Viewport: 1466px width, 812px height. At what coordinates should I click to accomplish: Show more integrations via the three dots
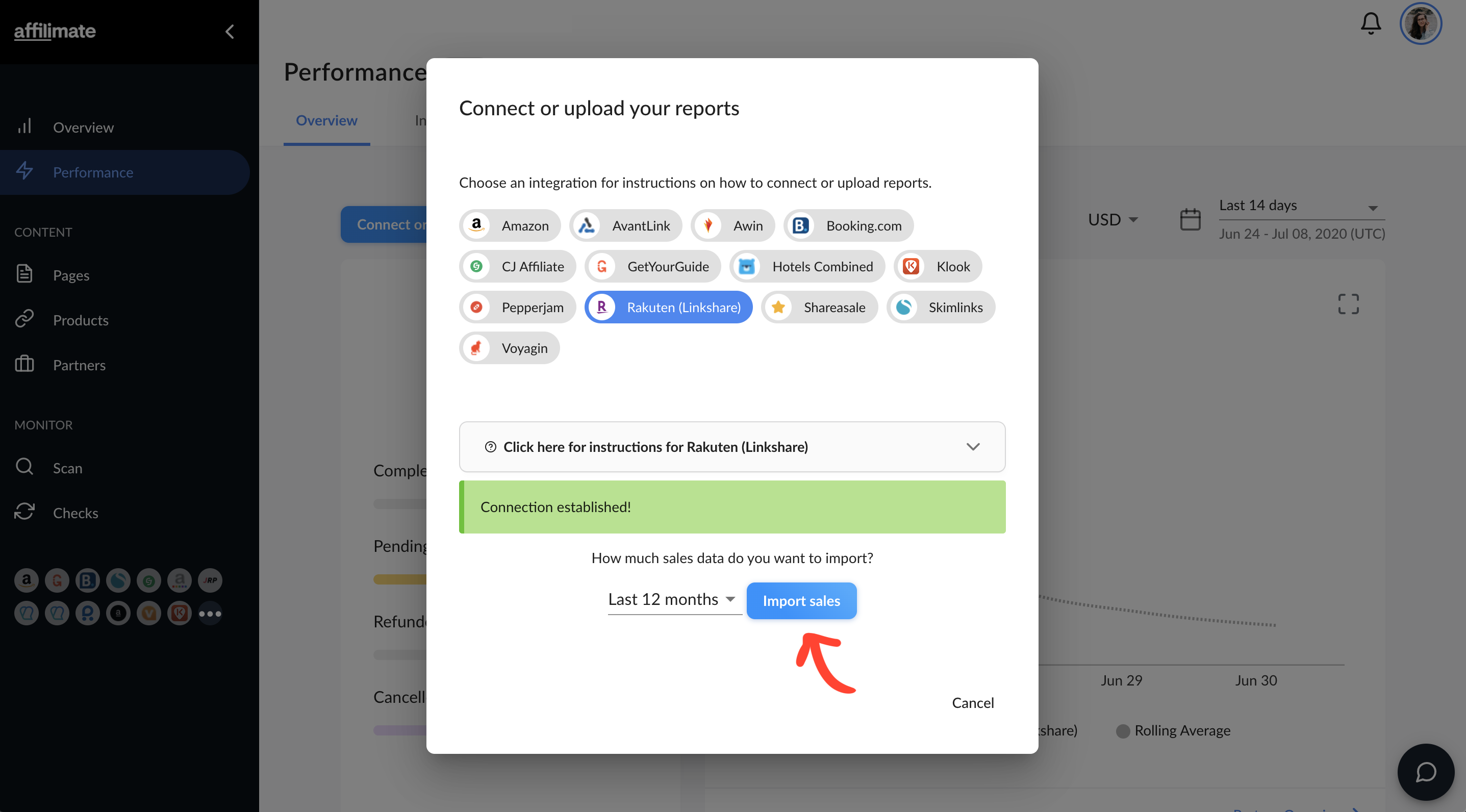tap(211, 614)
